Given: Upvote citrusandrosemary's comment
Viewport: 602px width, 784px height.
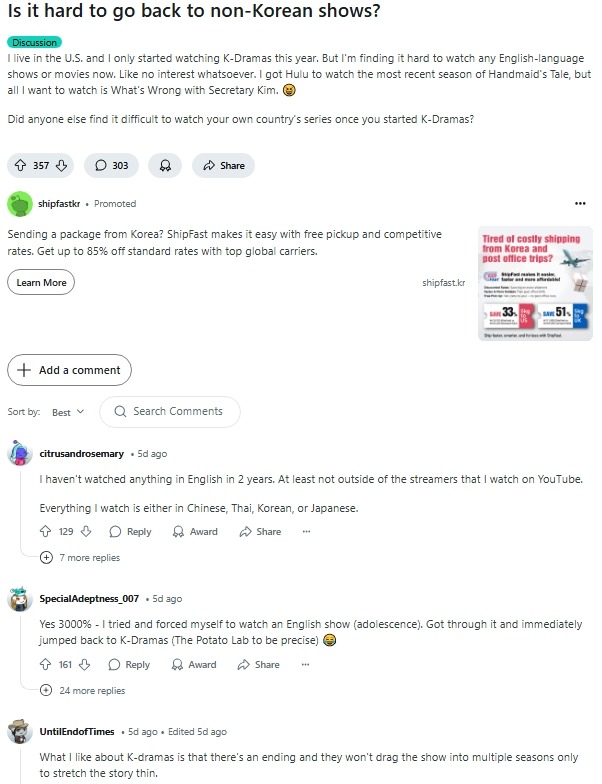Looking at the screenshot, I should (46, 531).
